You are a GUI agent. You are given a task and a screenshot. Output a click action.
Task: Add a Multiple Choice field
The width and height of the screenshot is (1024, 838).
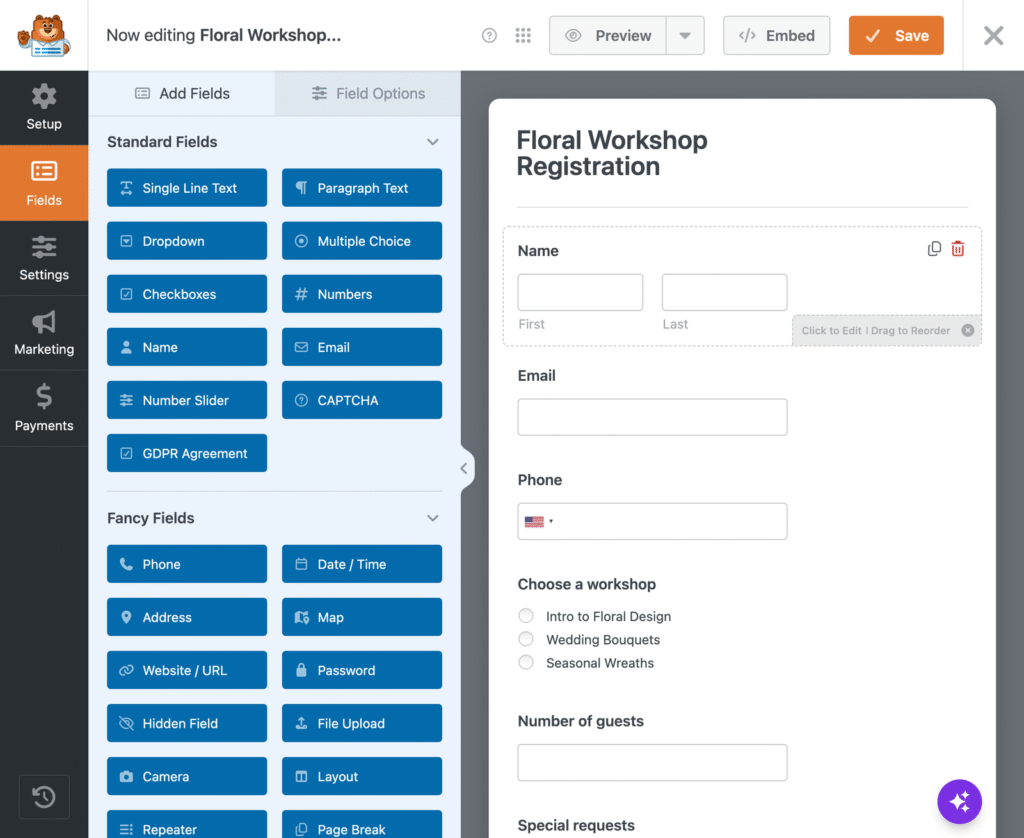coord(362,241)
